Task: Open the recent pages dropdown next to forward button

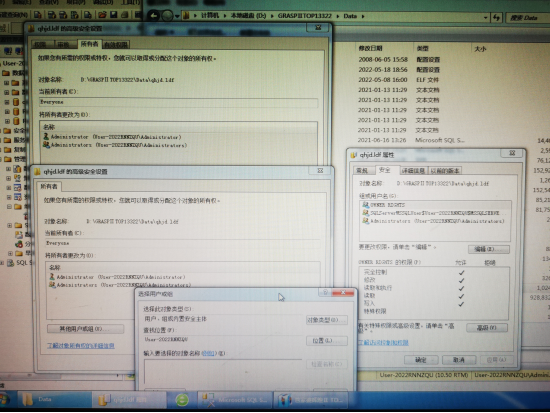Action: (177, 16)
